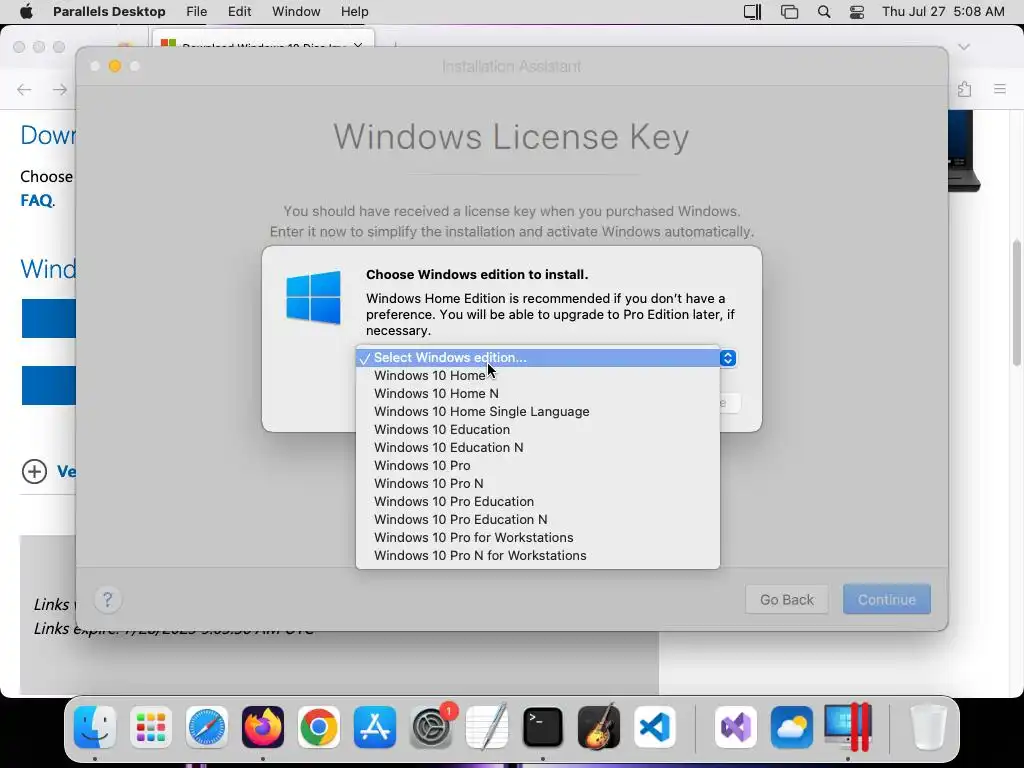Open TextEdit from the Dock
The height and width of the screenshot is (768, 1024).
pyautogui.click(x=487, y=727)
